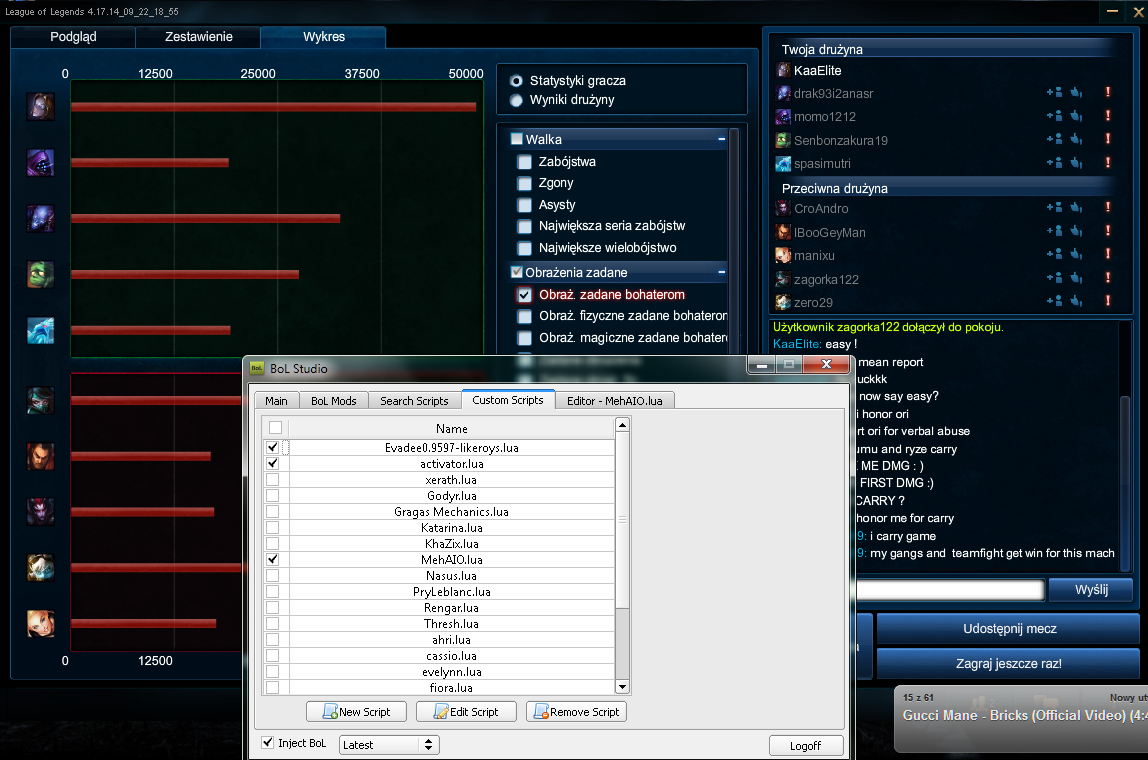Report Senbonzakura19 exclamation icon
This screenshot has height=760, width=1148.
point(1108,139)
